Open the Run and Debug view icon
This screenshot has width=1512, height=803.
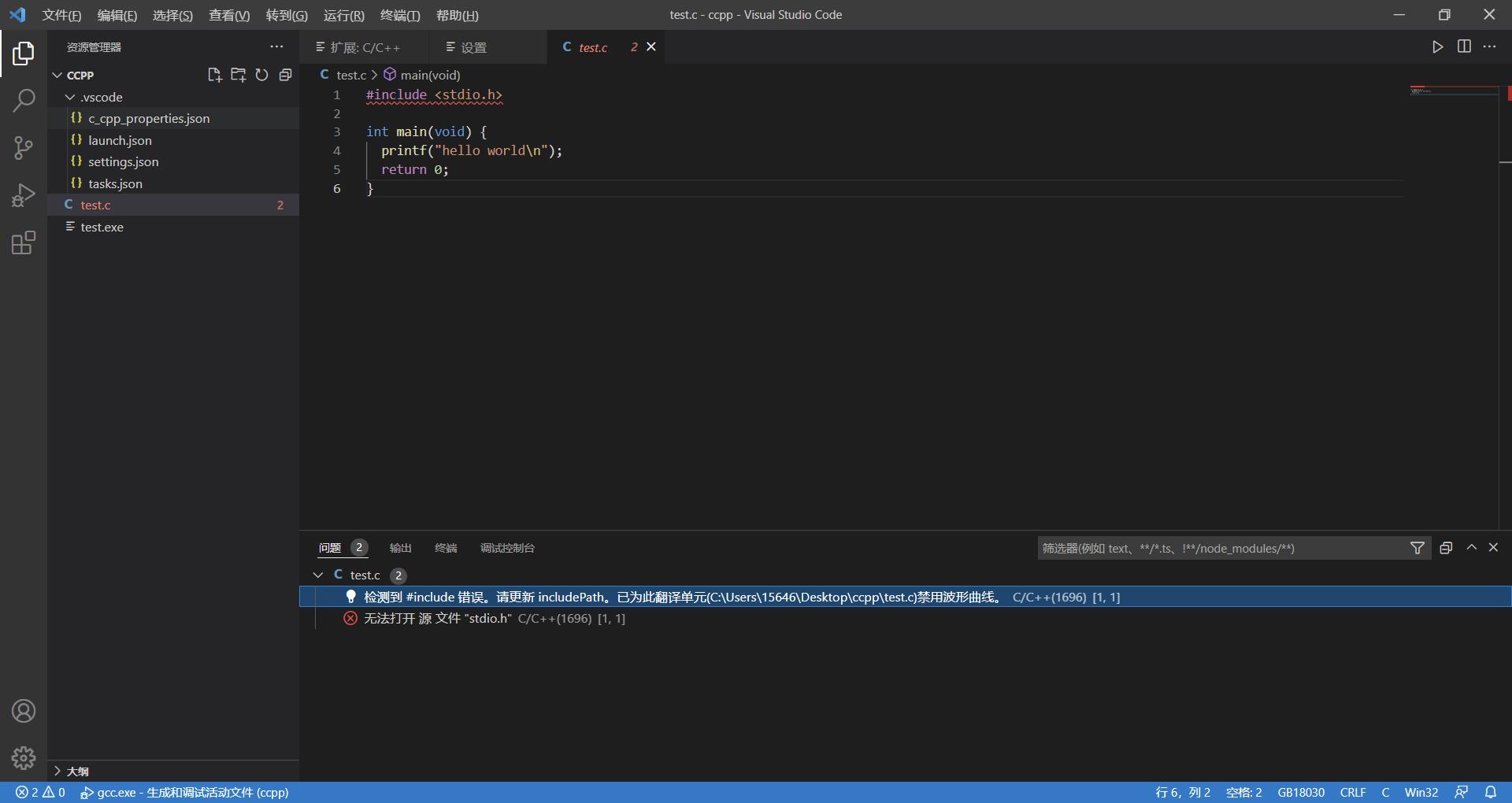click(24, 195)
